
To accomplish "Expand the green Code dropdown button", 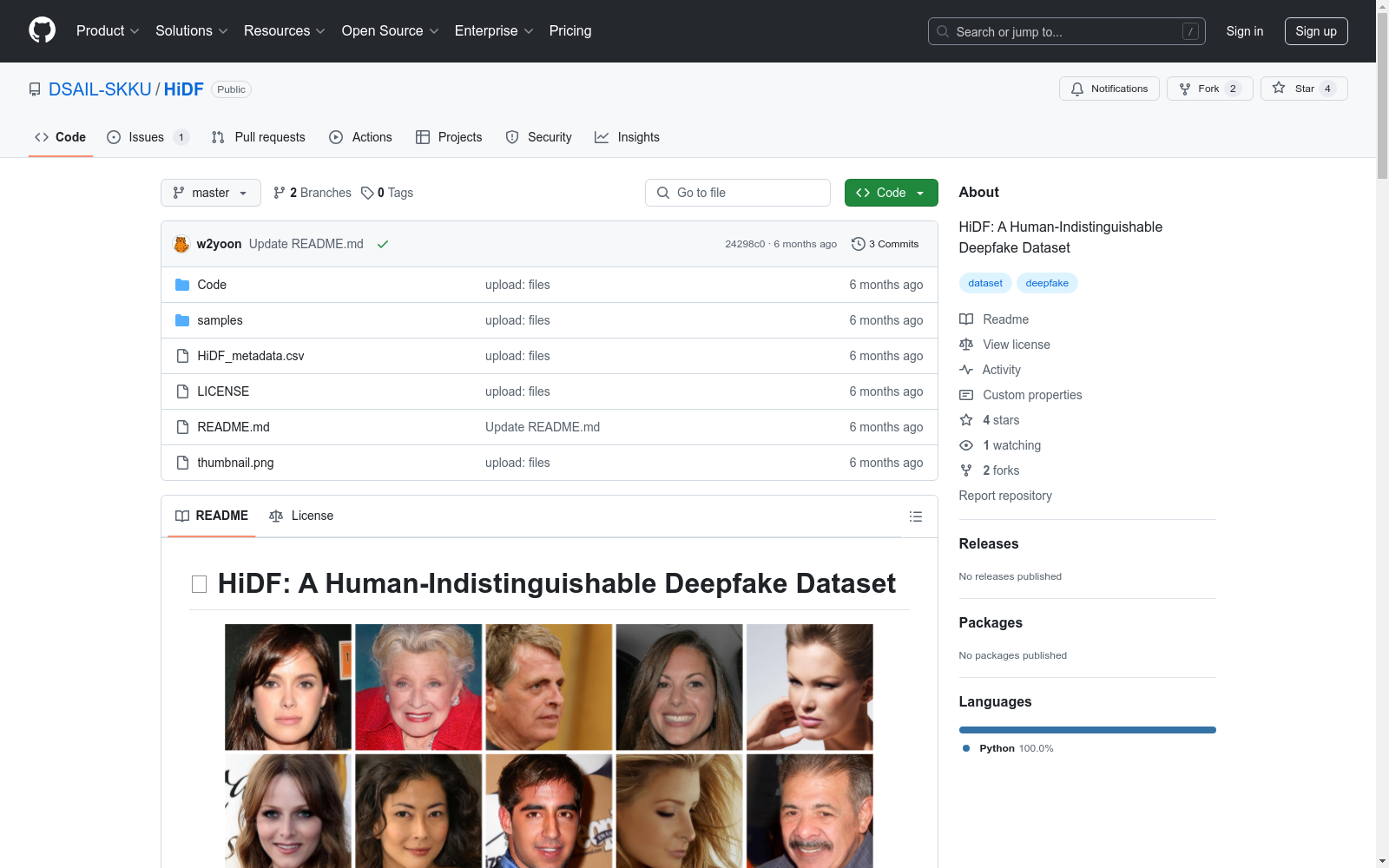I will tap(891, 193).
